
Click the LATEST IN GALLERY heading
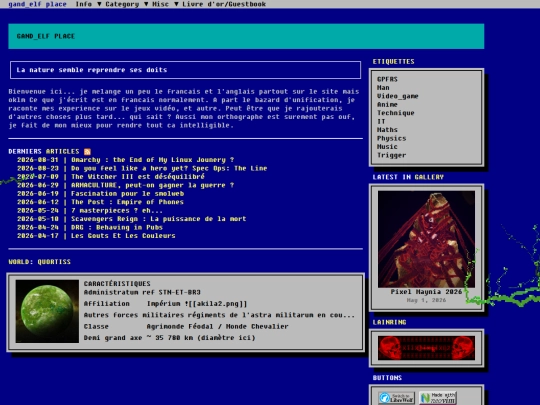tap(408, 177)
